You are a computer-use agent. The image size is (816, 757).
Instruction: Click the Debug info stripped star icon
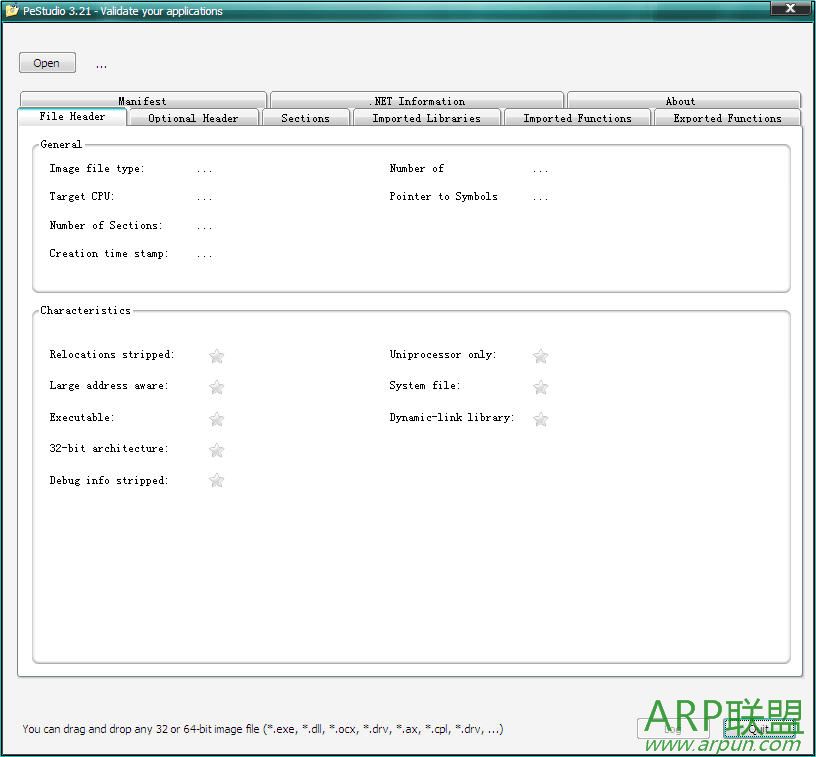[x=216, y=481]
